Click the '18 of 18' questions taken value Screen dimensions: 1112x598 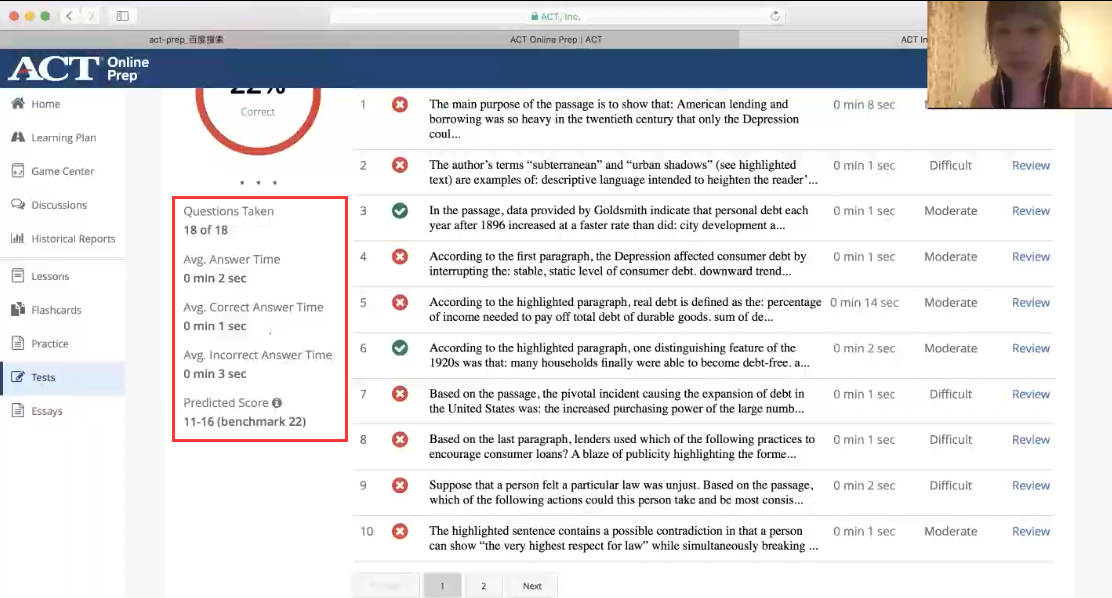206,230
